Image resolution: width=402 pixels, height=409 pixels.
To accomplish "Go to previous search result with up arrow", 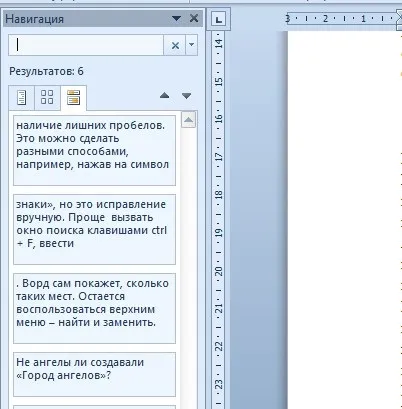I will (164, 96).
